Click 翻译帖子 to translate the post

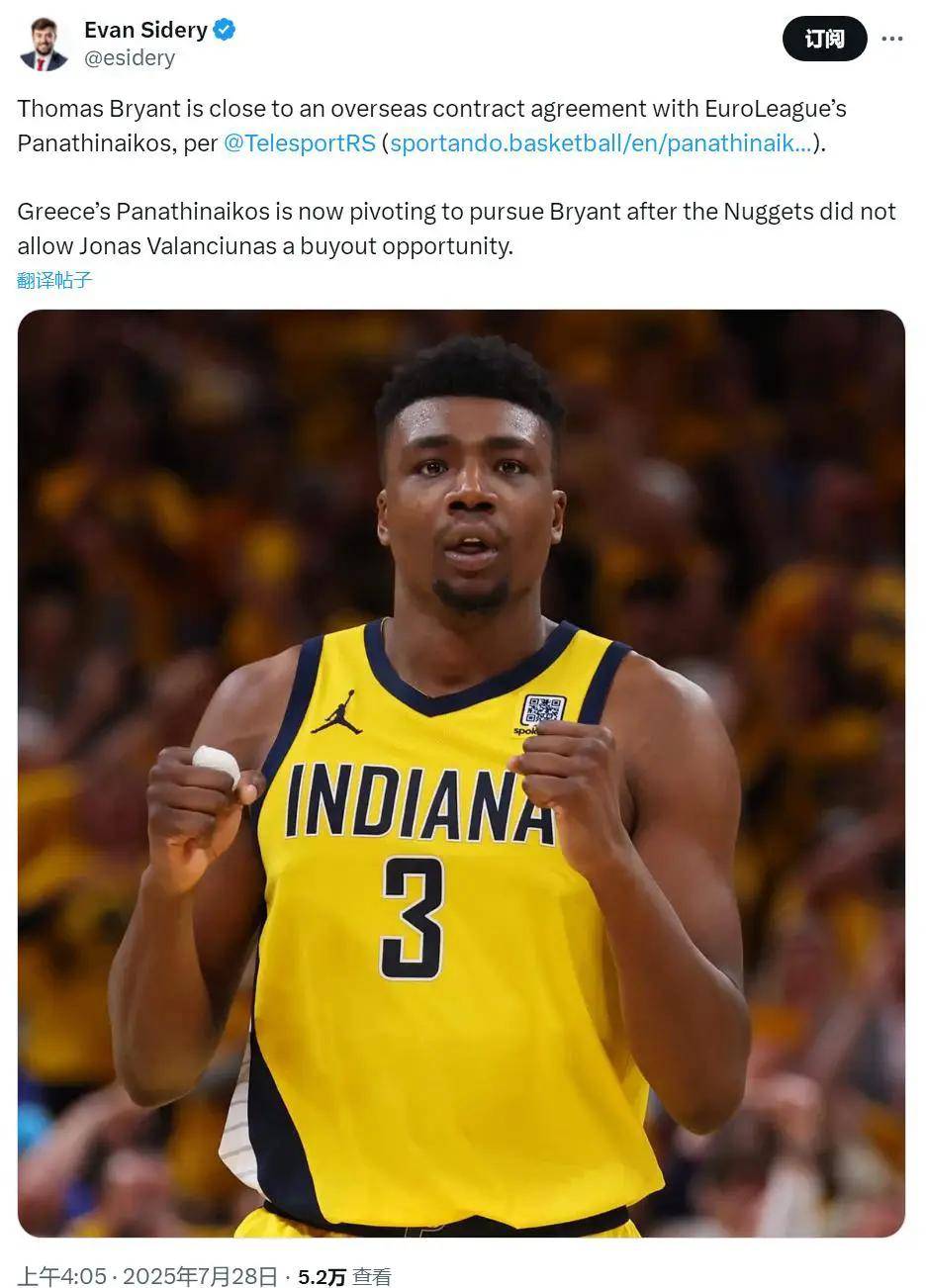(54, 280)
